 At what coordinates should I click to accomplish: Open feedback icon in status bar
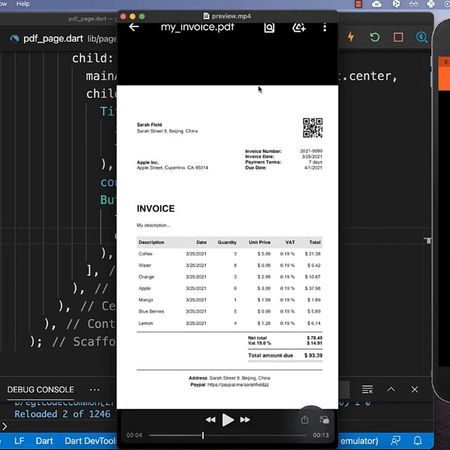(395, 441)
